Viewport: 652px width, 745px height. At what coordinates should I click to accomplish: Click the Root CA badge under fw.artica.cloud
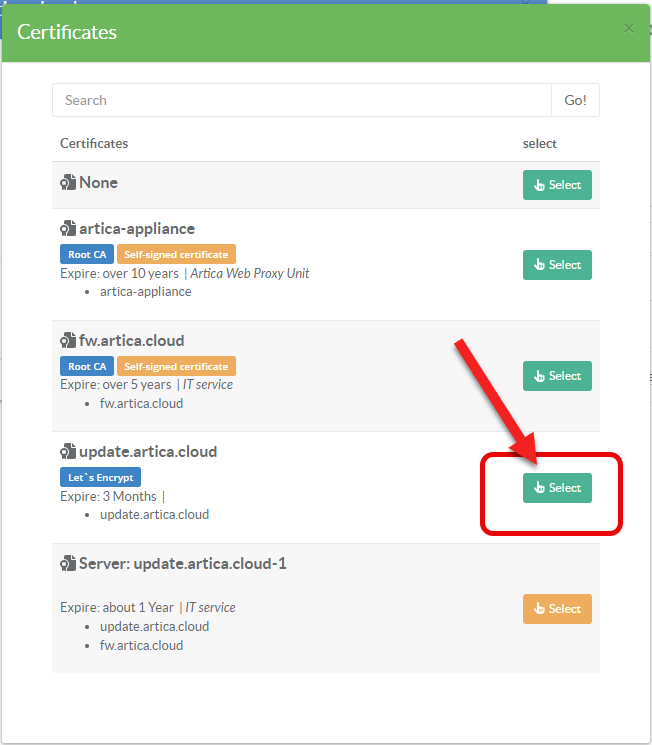click(87, 366)
